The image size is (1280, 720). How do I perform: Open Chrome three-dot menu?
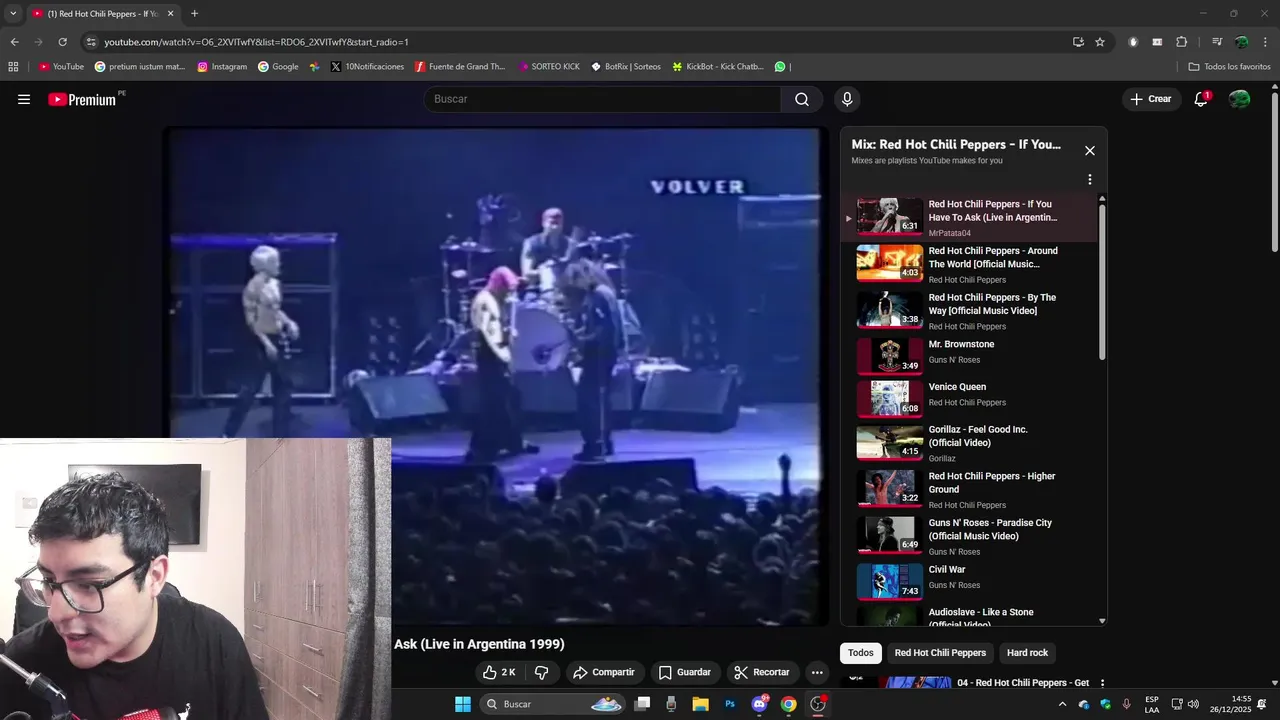(1264, 42)
